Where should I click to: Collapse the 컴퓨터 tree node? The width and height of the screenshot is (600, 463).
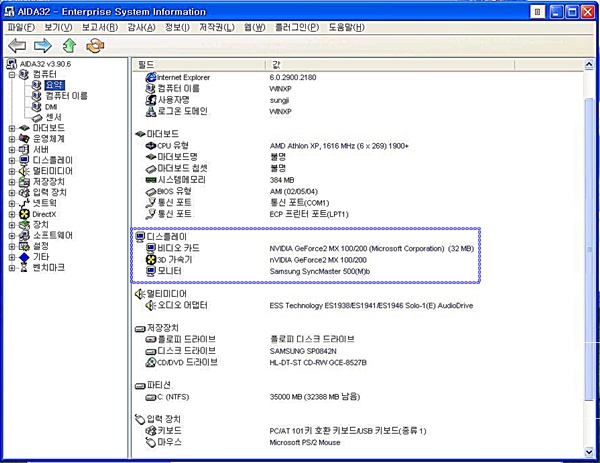coord(12,75)
